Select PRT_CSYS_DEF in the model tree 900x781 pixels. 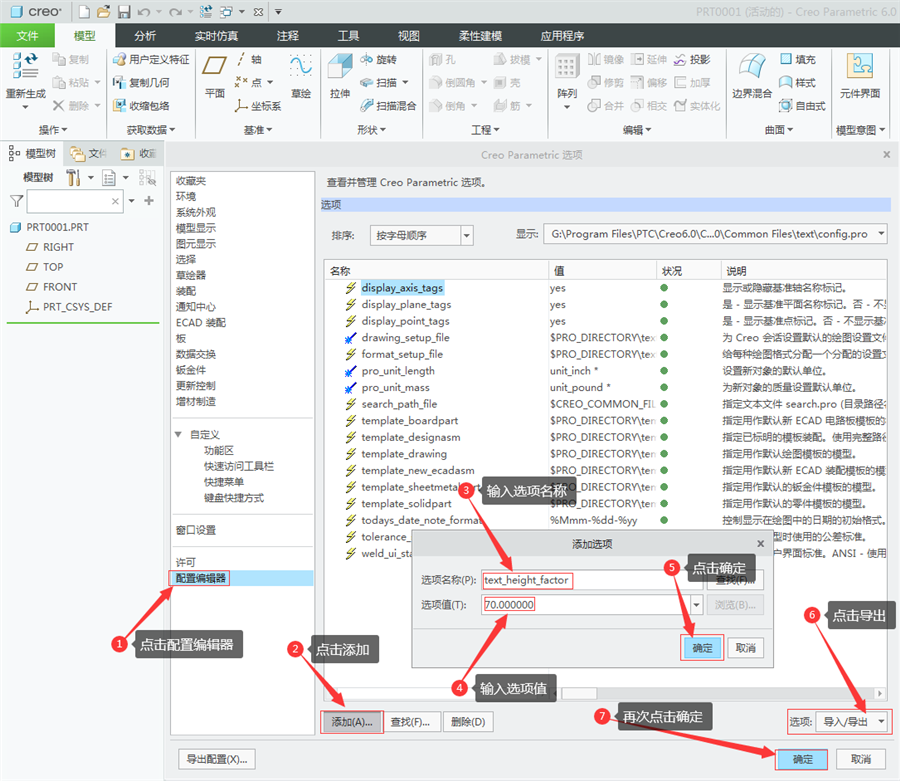(69, 307)
